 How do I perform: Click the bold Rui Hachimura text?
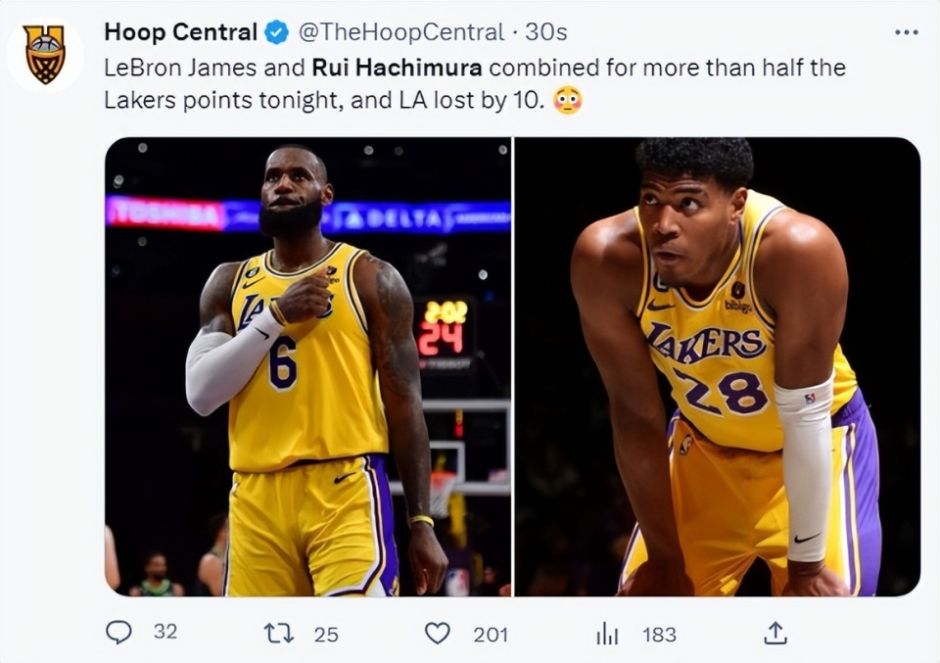399,68
